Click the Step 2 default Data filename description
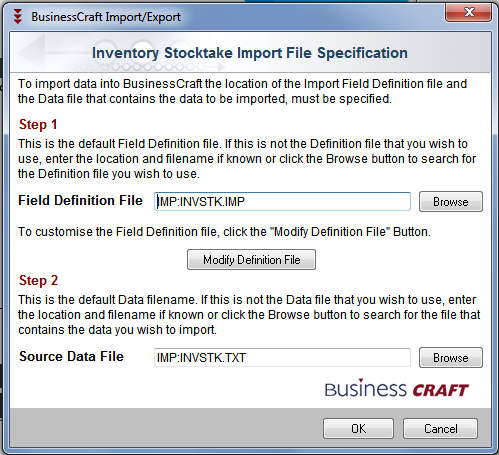 [x=249, y=315]
